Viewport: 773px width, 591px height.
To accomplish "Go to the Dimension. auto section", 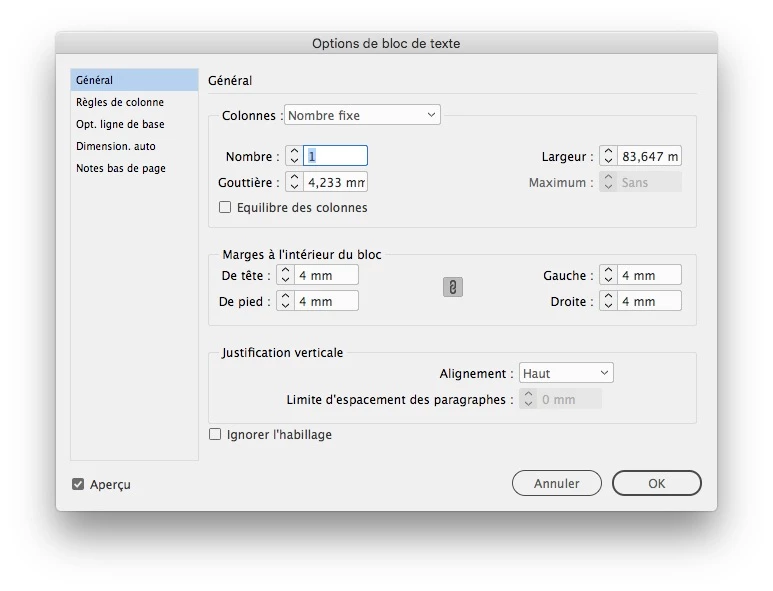I will [x=134, y=146].
